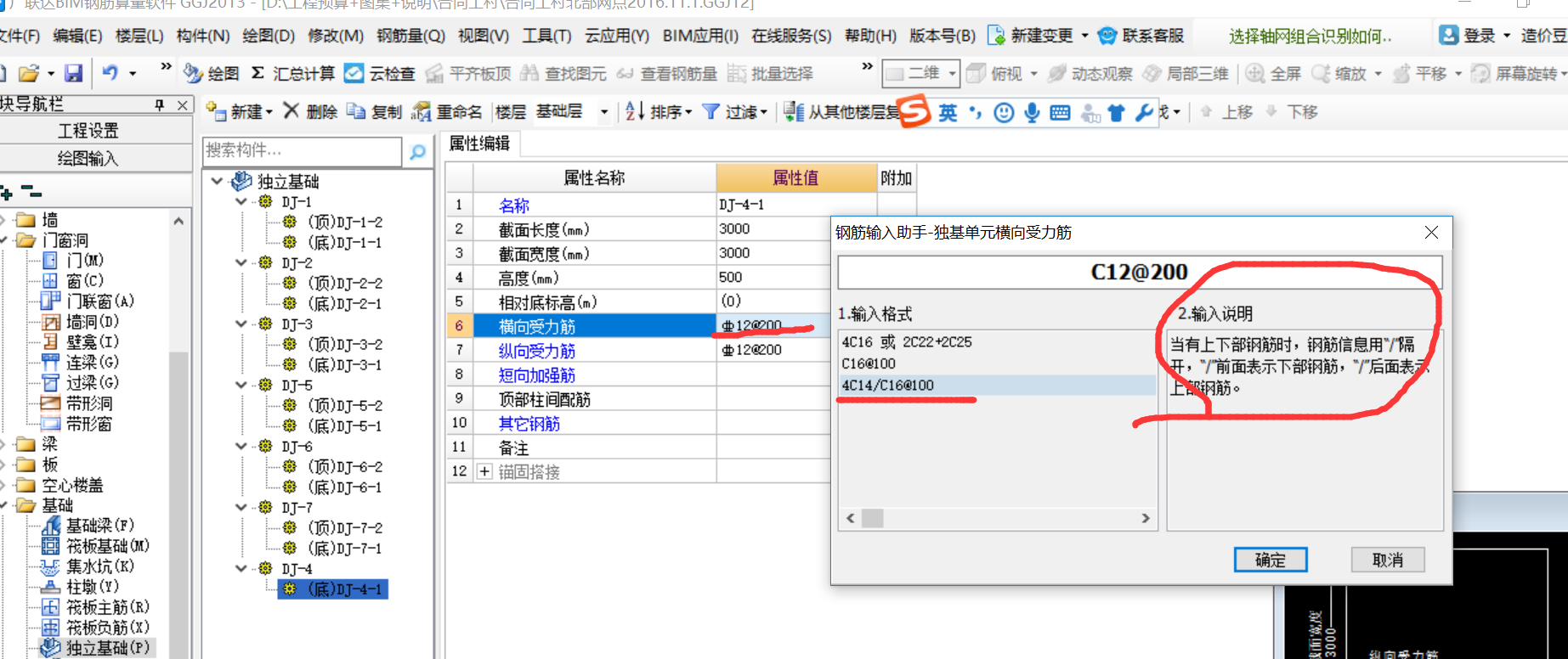Click 纵向受力筋 property name
The image size is (1568, 659).
click(x=537, y=351)
